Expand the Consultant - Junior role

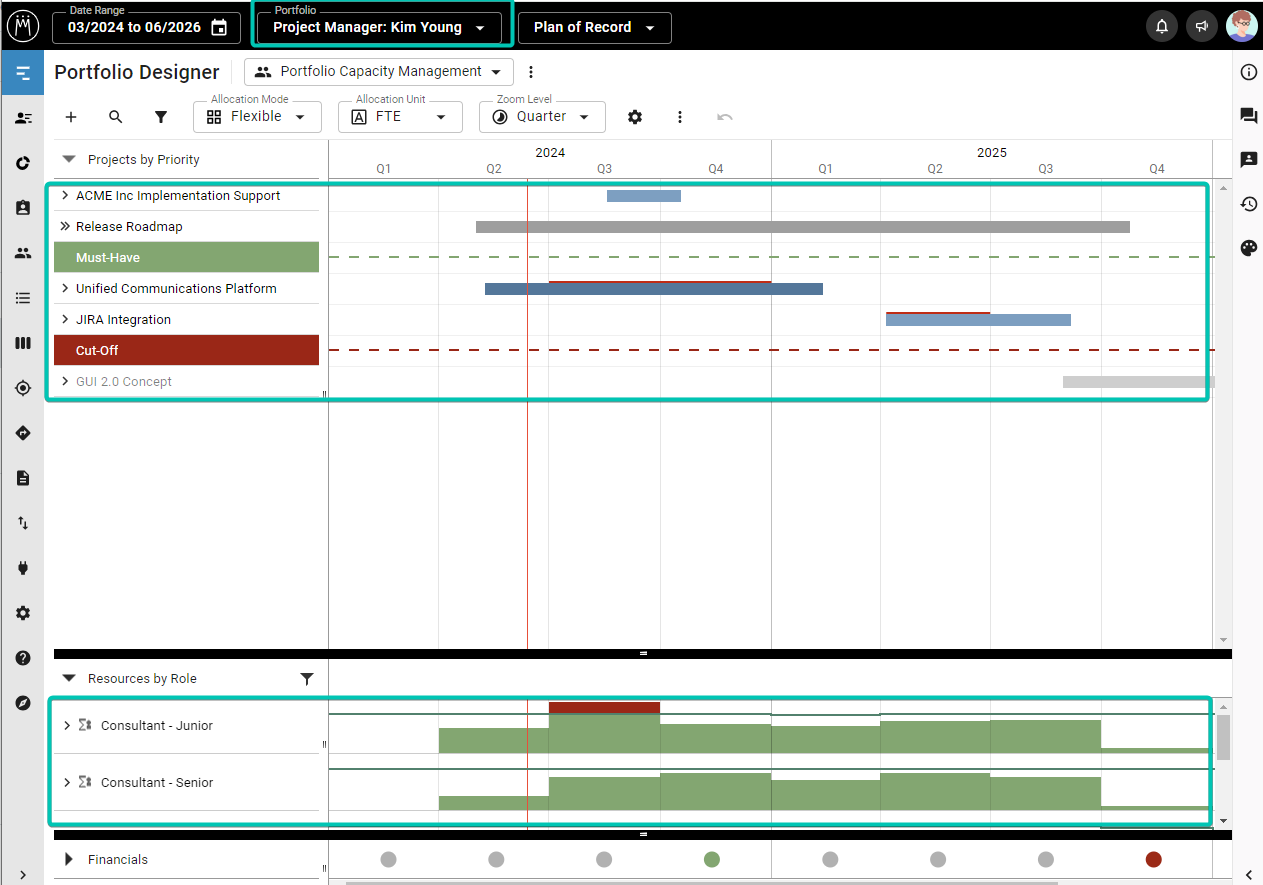[67, 726]
